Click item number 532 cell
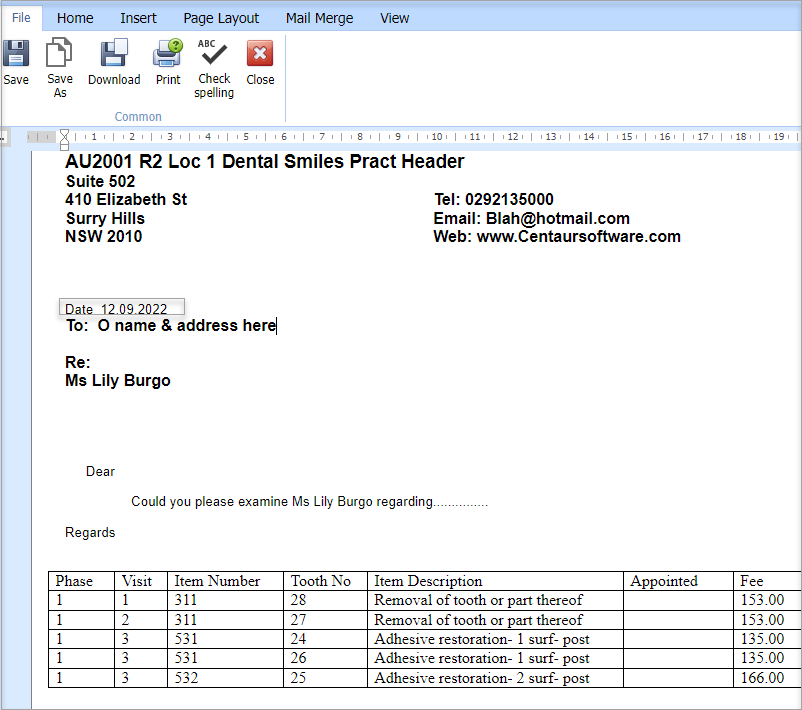This screenshot has height=710, width=802. 225,678
